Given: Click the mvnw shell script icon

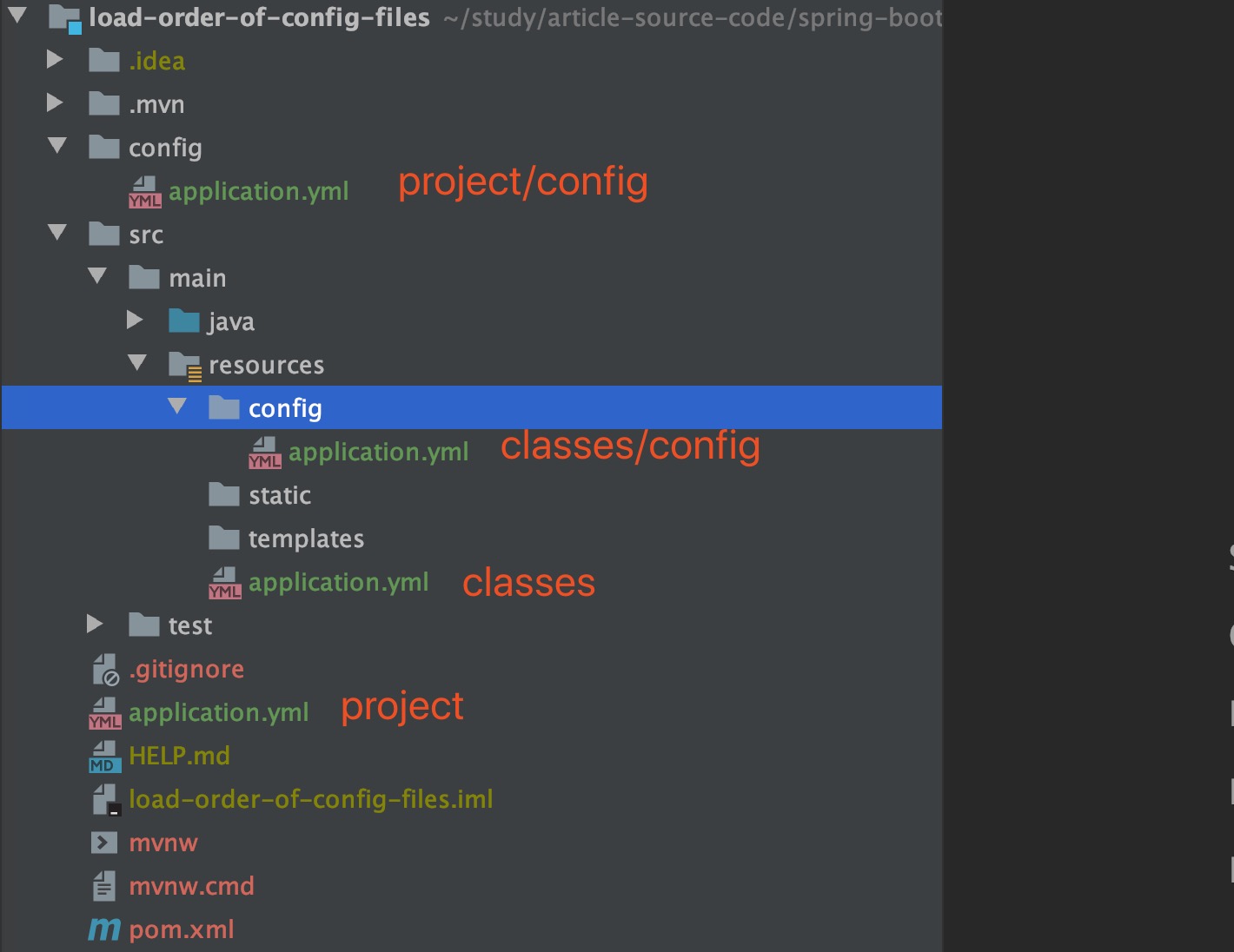Looking at the screenshot, I should point(104,843).
